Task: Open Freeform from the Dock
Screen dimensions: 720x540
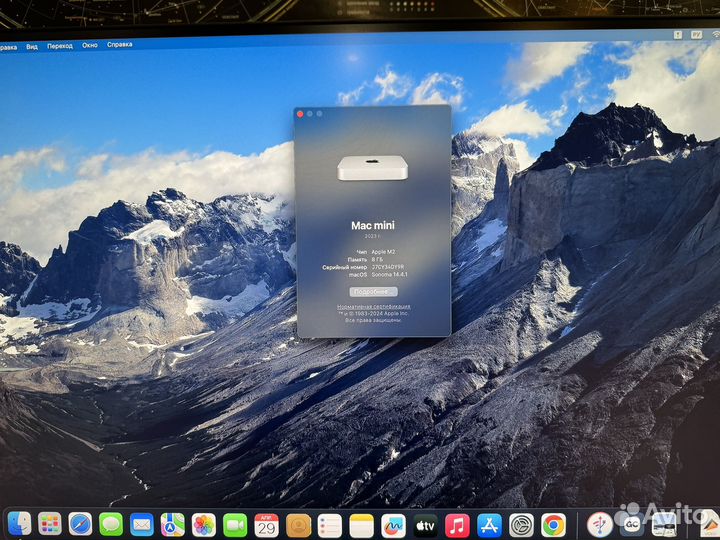Action: [x=394, y=526]
